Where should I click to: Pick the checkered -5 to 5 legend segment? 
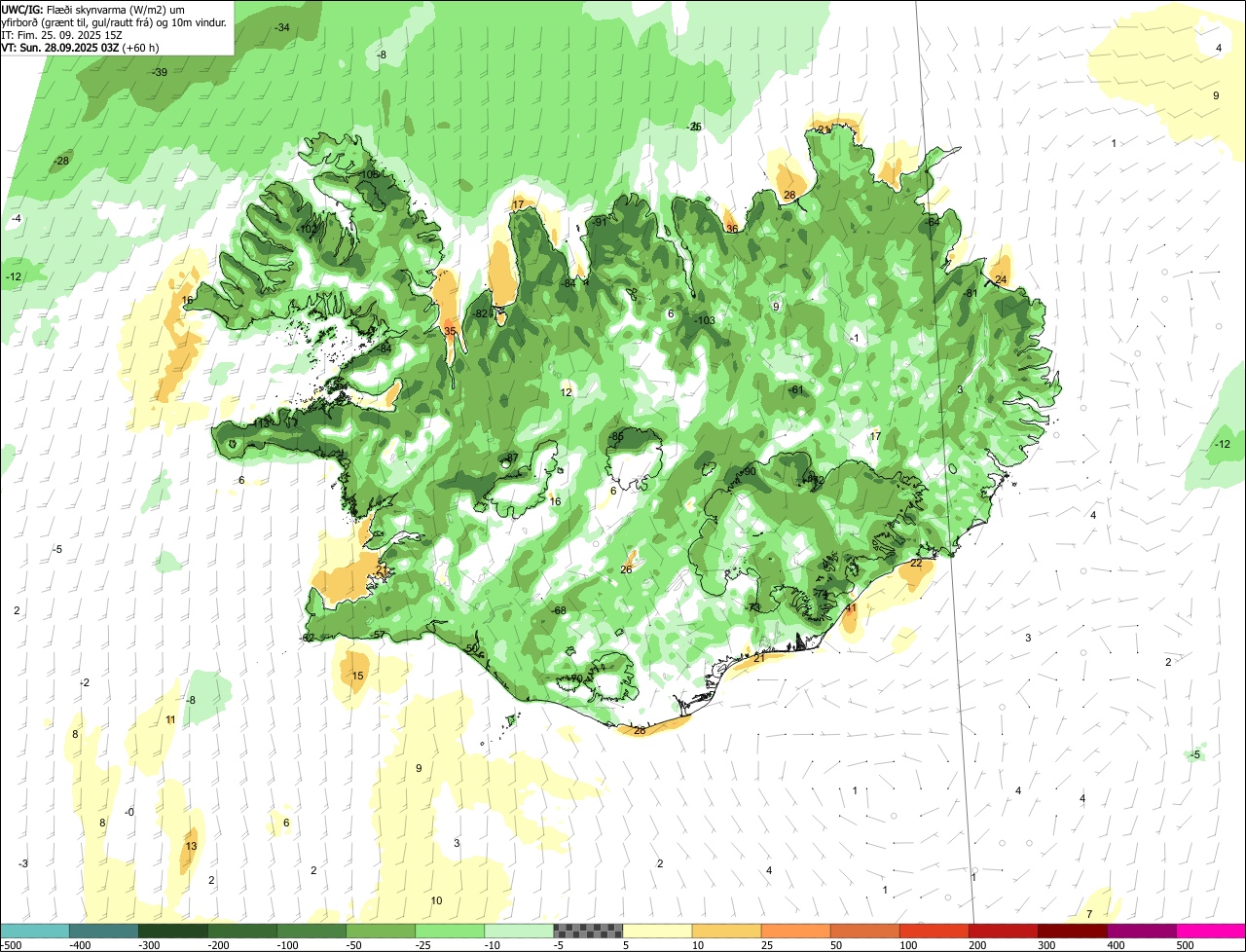click(x=588, y=932)
